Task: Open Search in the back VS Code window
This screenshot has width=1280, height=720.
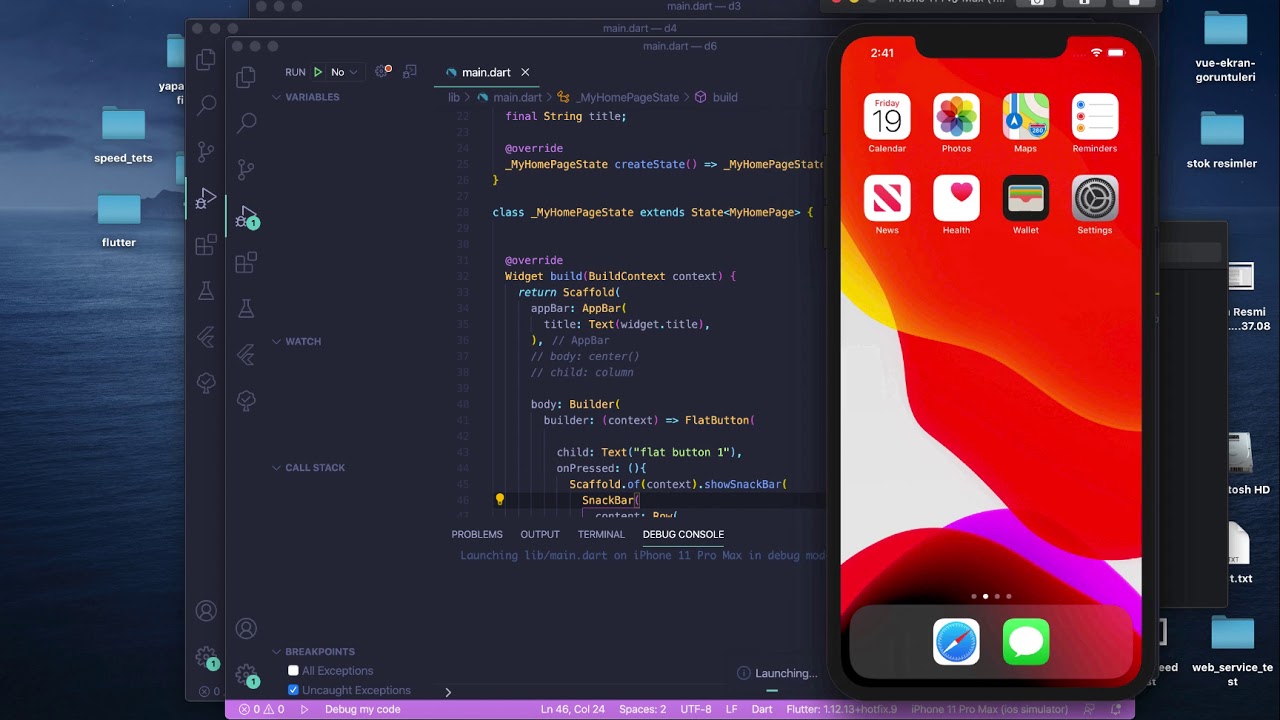Action: [206, 104]
